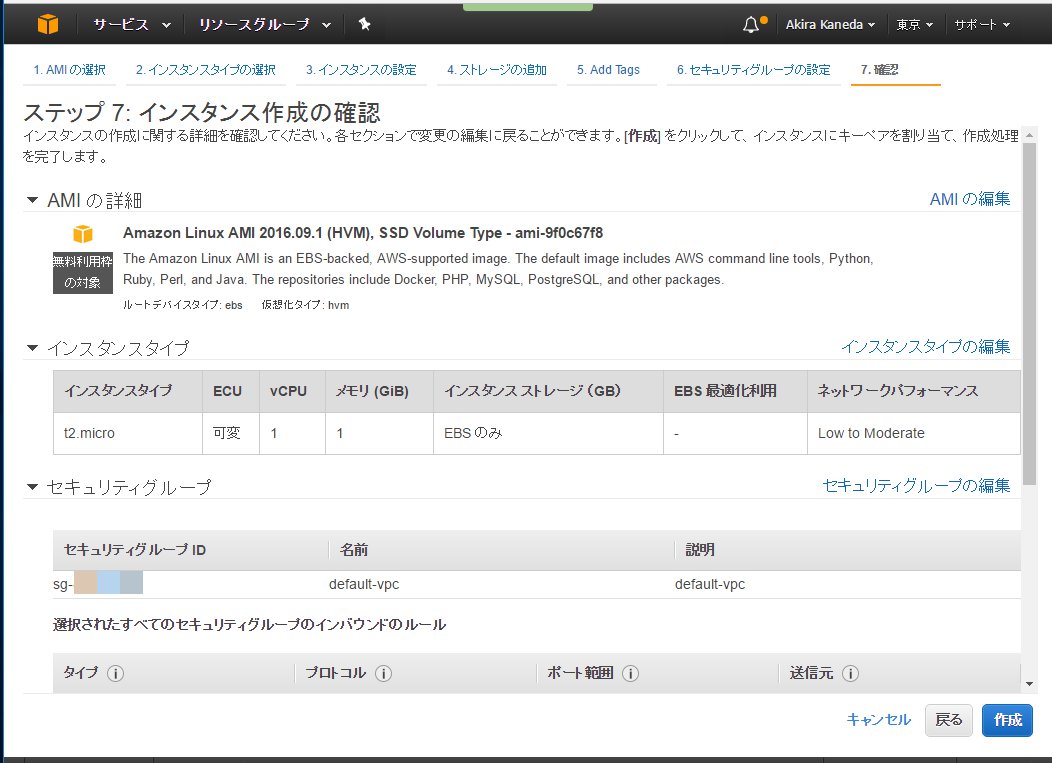Click the info icon beside 送信元
This screenshot has height=763, width=1052.
(850, 673)
